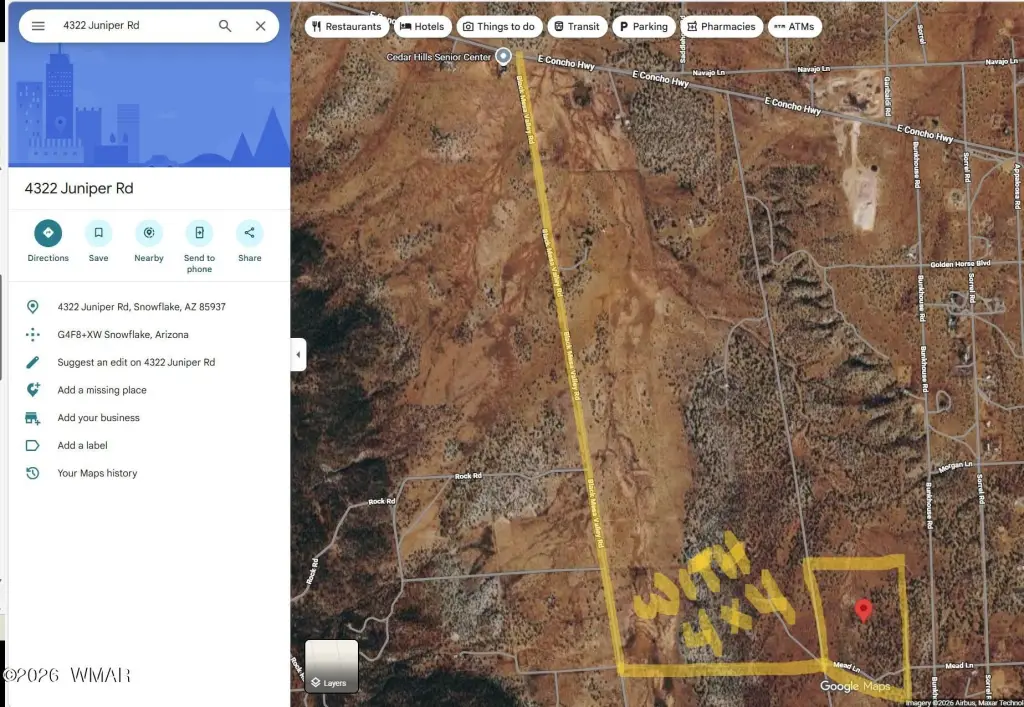Select the ATMs chip
The width and height of the screenshot is (1024, 707).
[794, 27]
